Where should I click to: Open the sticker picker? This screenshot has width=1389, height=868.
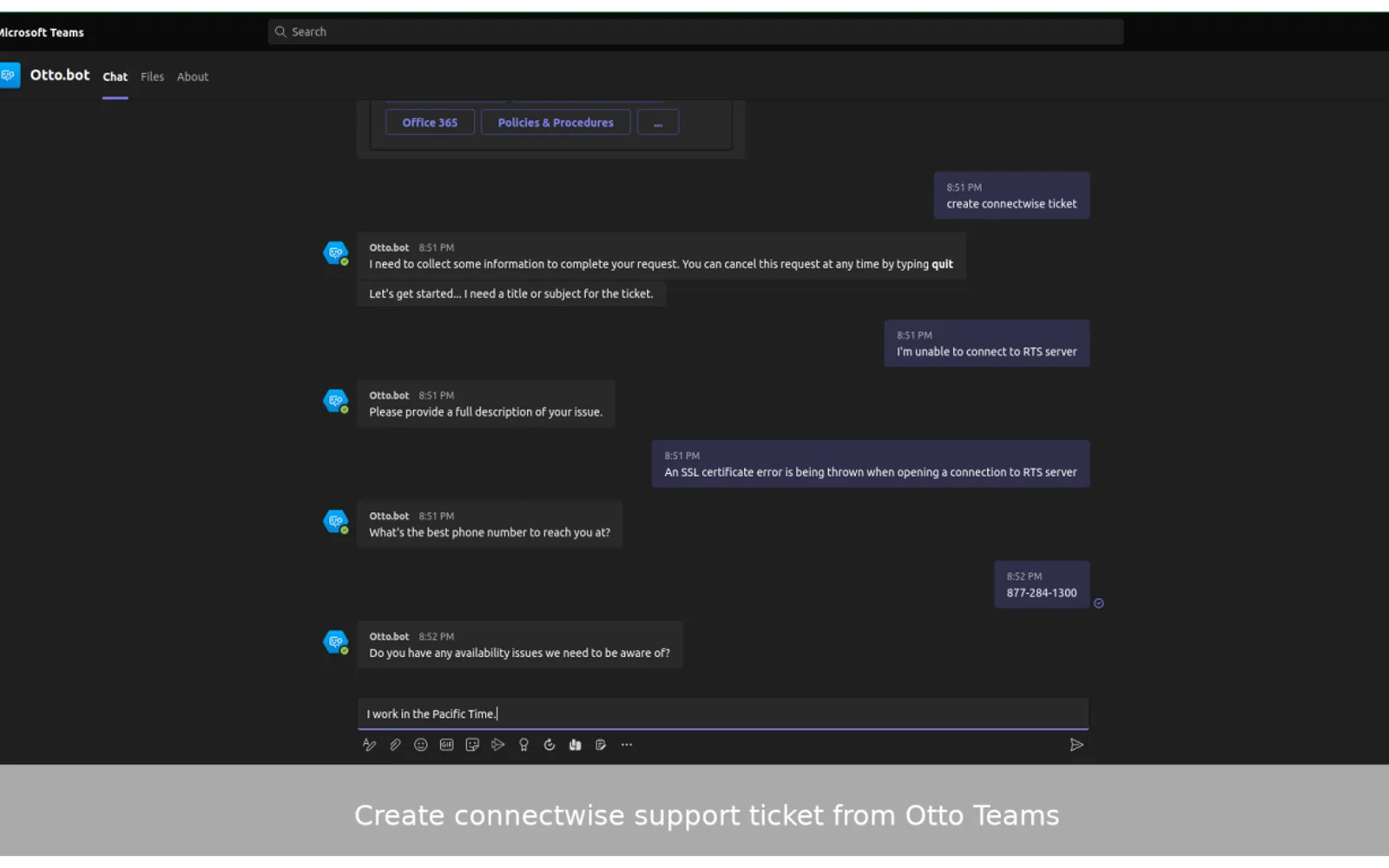(x=472, y=745)
